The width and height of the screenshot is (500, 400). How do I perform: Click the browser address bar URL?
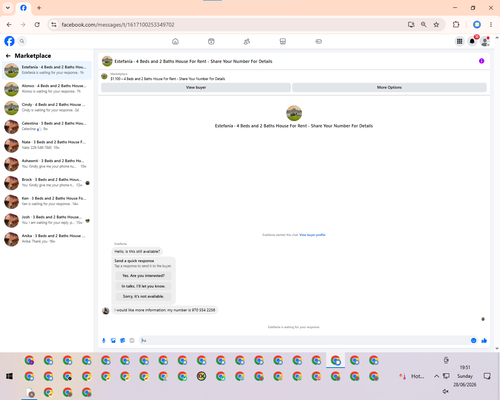[x=118, y=25]
